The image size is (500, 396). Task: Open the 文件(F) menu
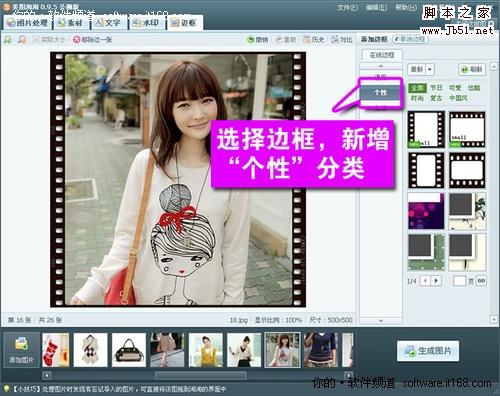(347, 7)
